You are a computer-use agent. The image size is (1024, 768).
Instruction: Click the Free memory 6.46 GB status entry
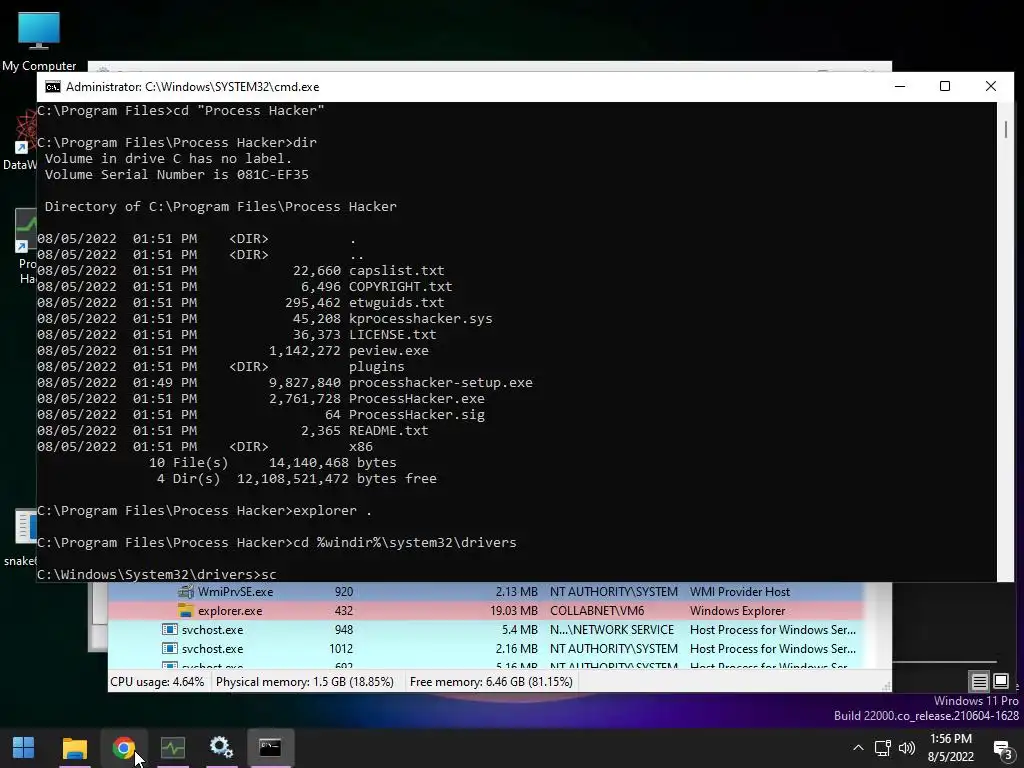point(491,682)
